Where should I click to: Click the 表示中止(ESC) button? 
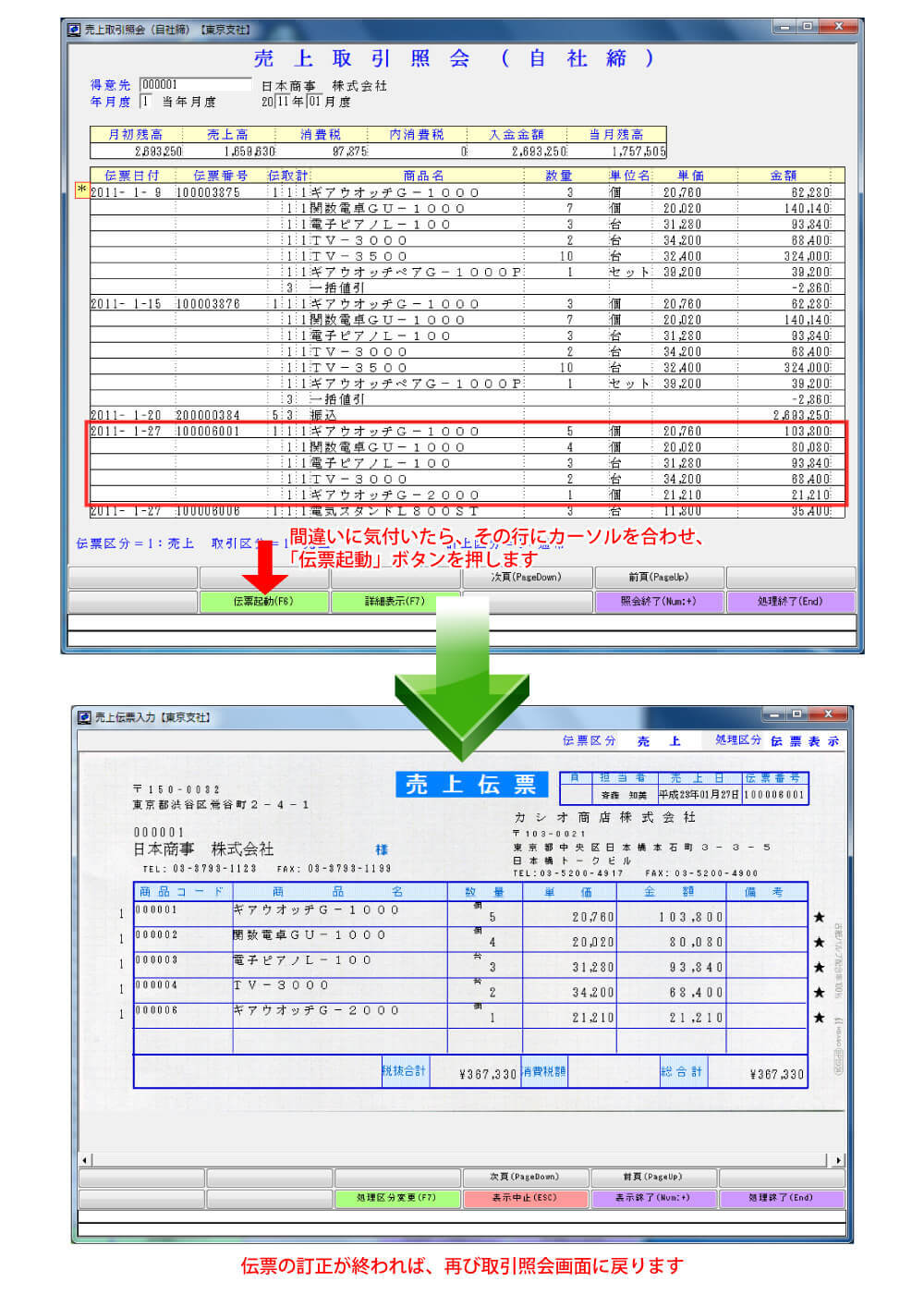tap(525, 1199)
